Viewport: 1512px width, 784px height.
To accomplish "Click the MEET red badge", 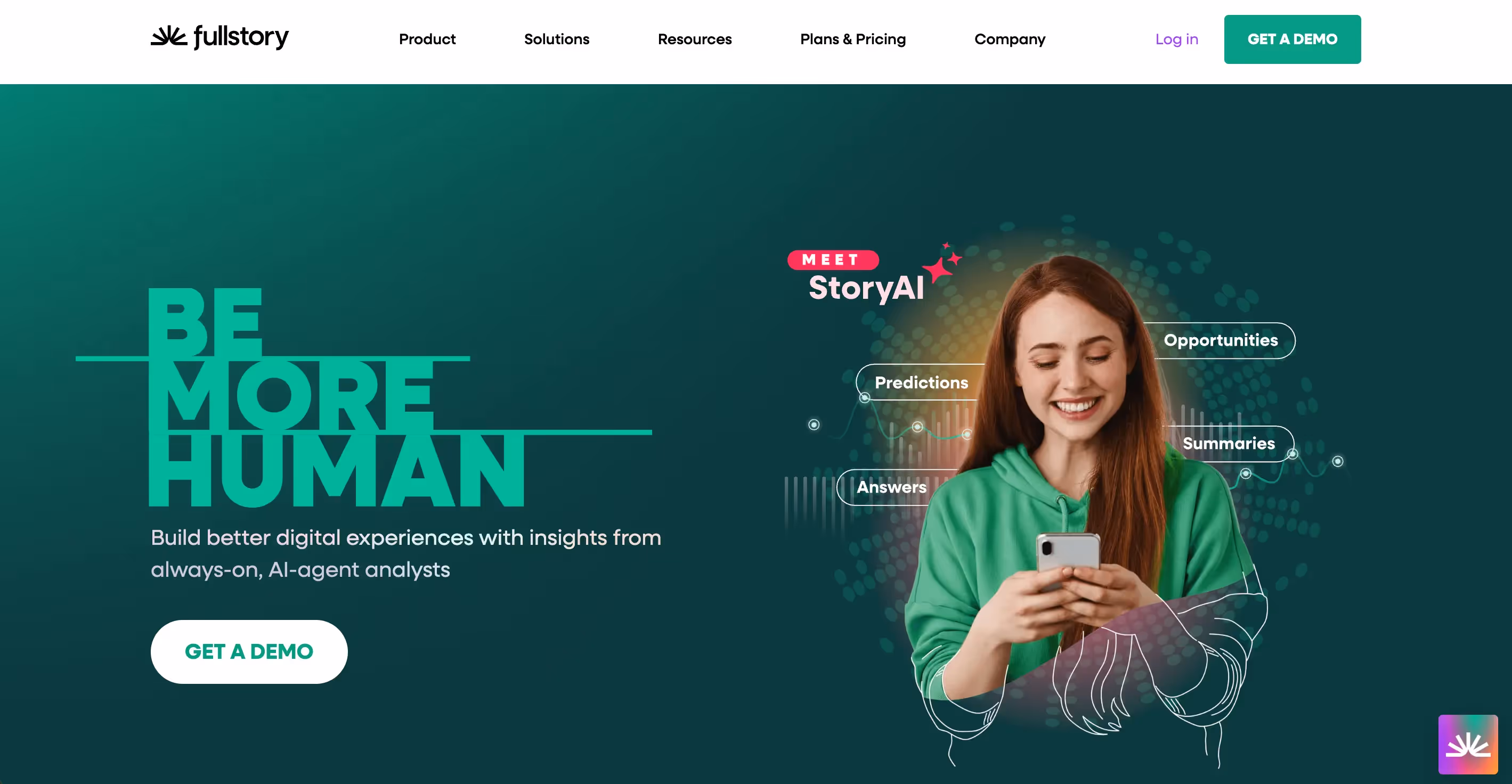I will [x=832, y=259].
